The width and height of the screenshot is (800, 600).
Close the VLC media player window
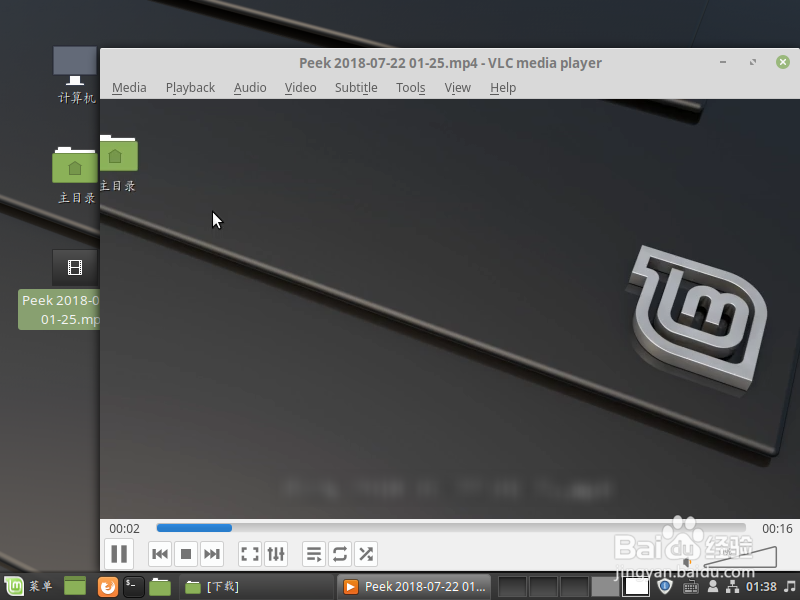tap(783, 62)
